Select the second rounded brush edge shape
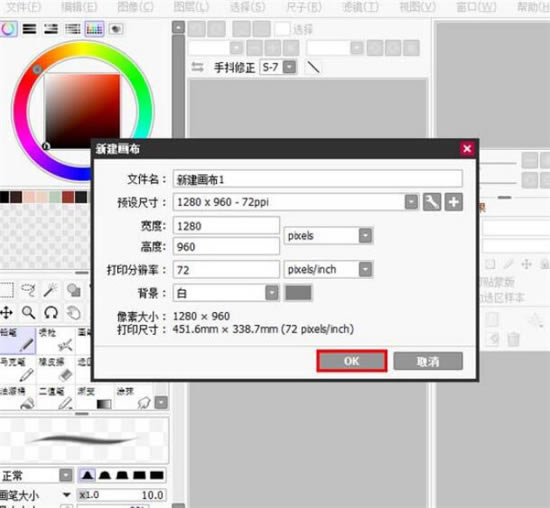 click(x=105, y=475)
